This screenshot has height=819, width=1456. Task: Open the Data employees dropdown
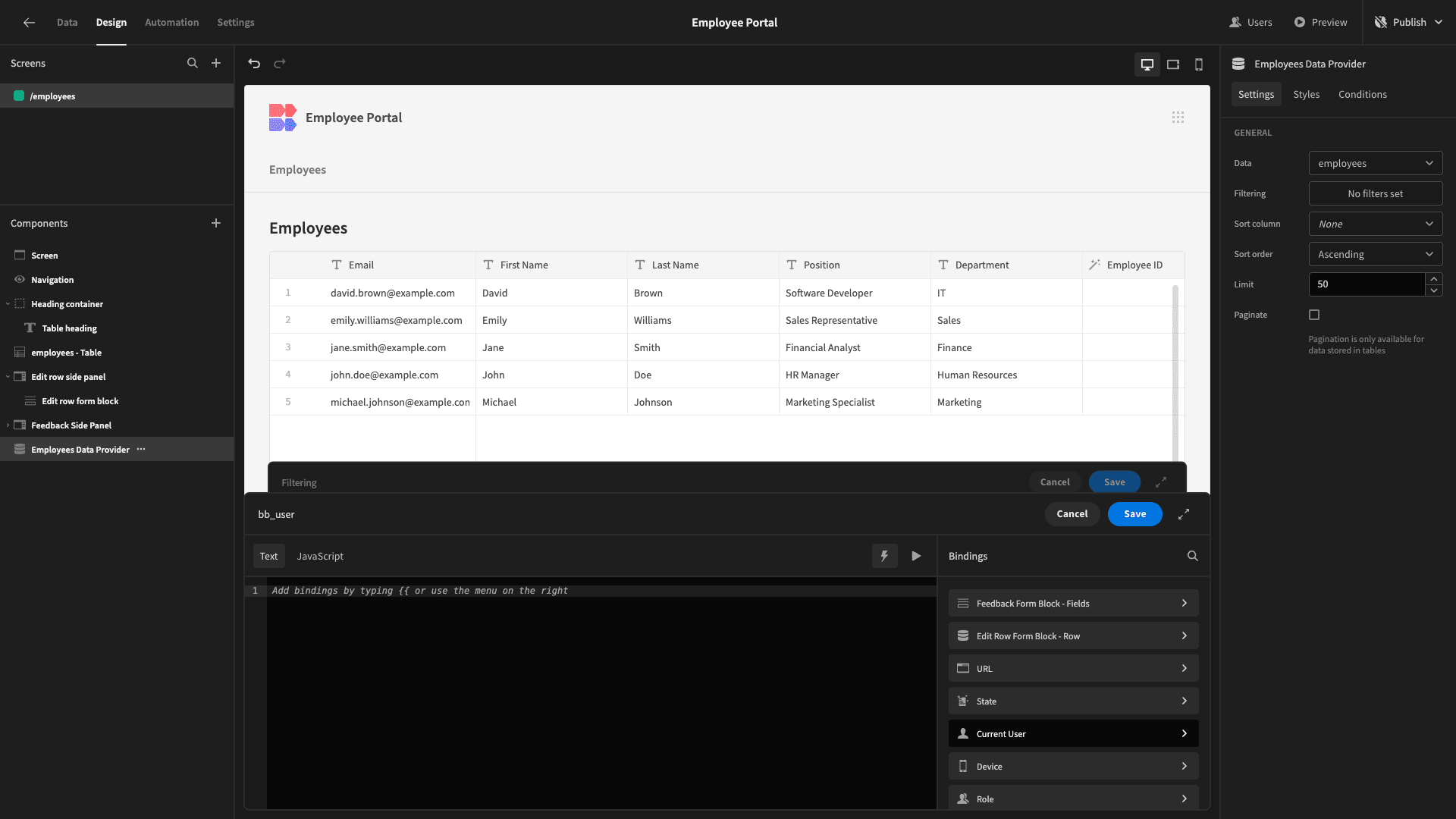(1376, 163)
